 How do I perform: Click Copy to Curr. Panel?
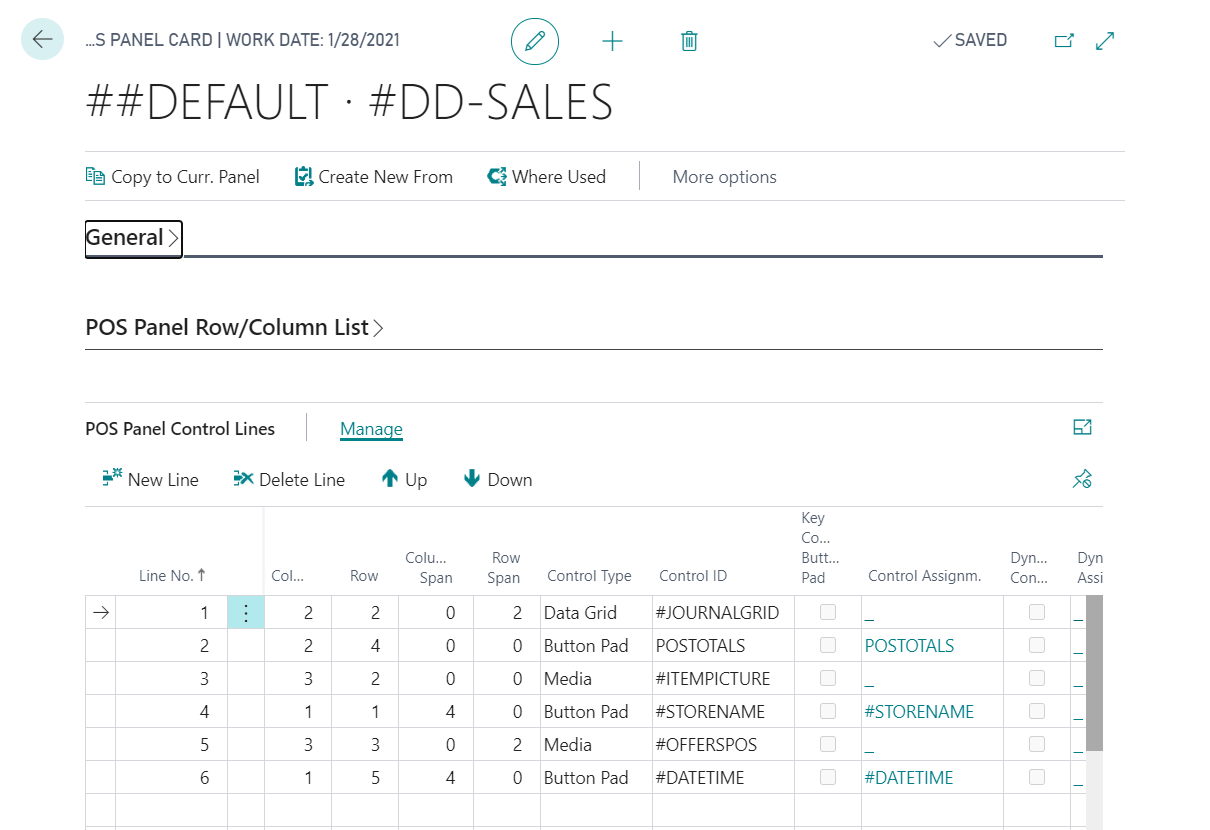173,177
